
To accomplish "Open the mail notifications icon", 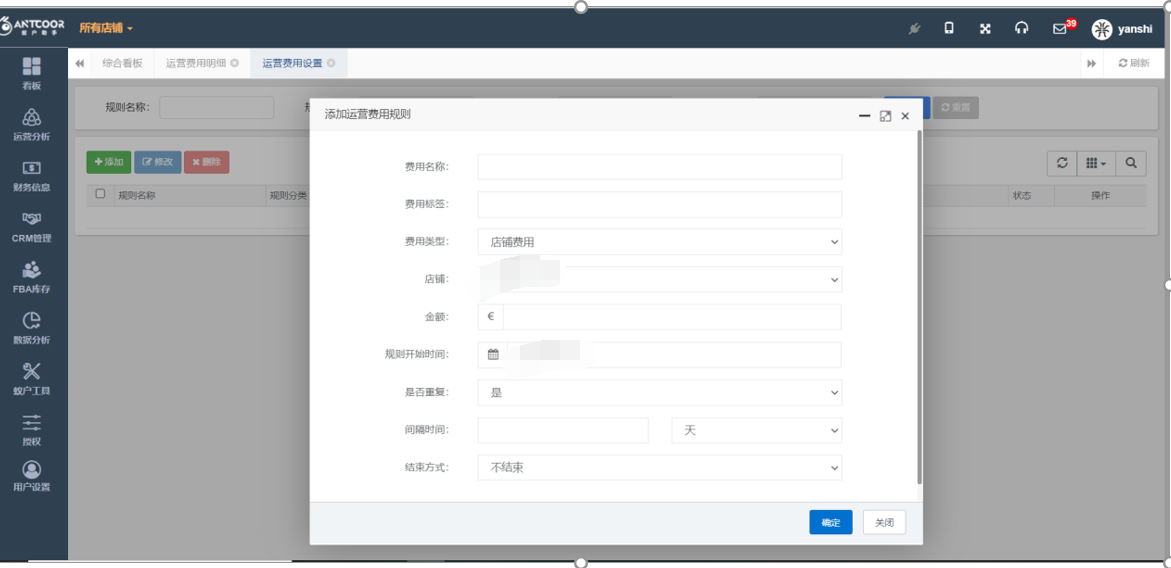I will [x=1060, y=29].
